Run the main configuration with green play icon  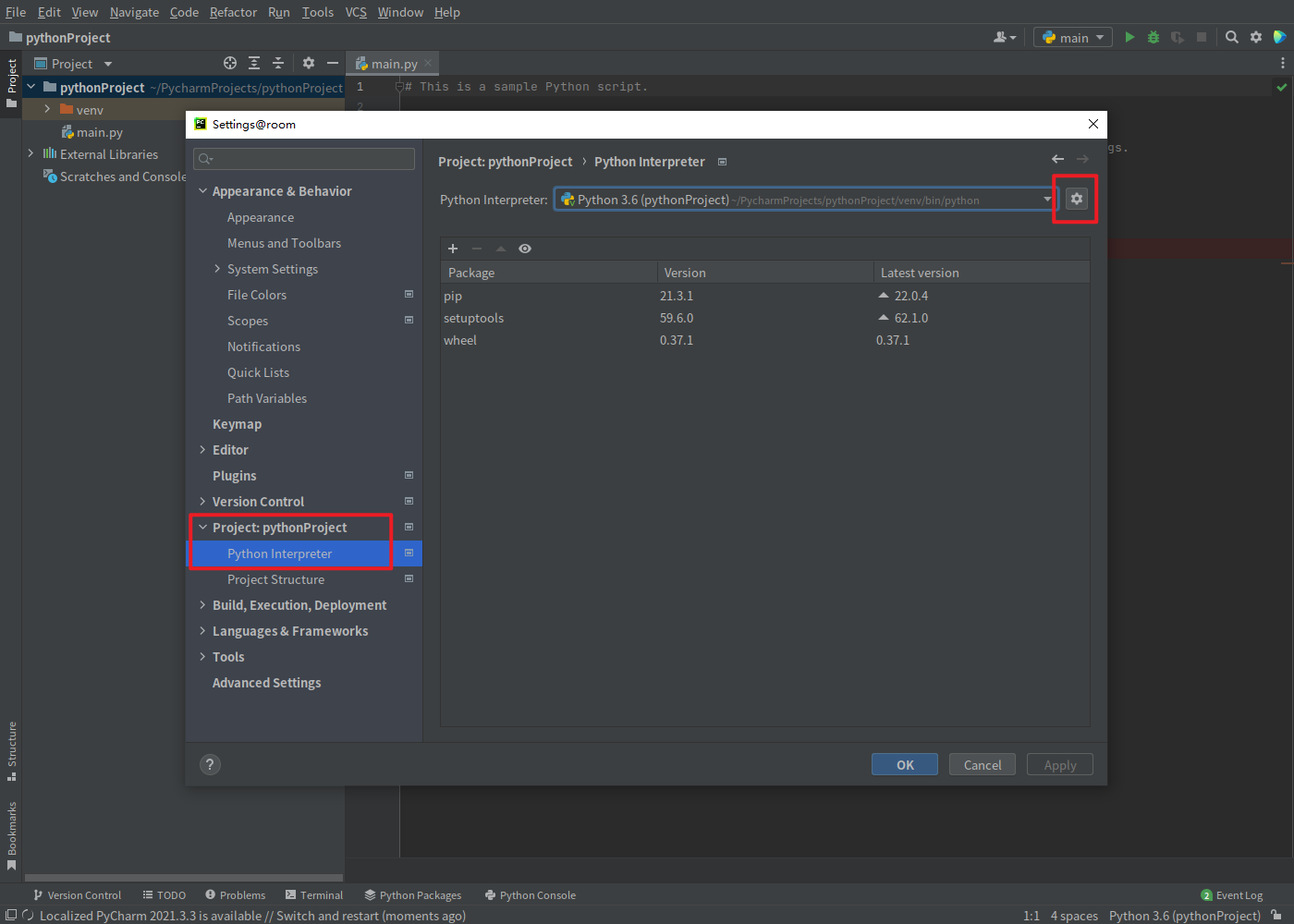click(1129, 37)
